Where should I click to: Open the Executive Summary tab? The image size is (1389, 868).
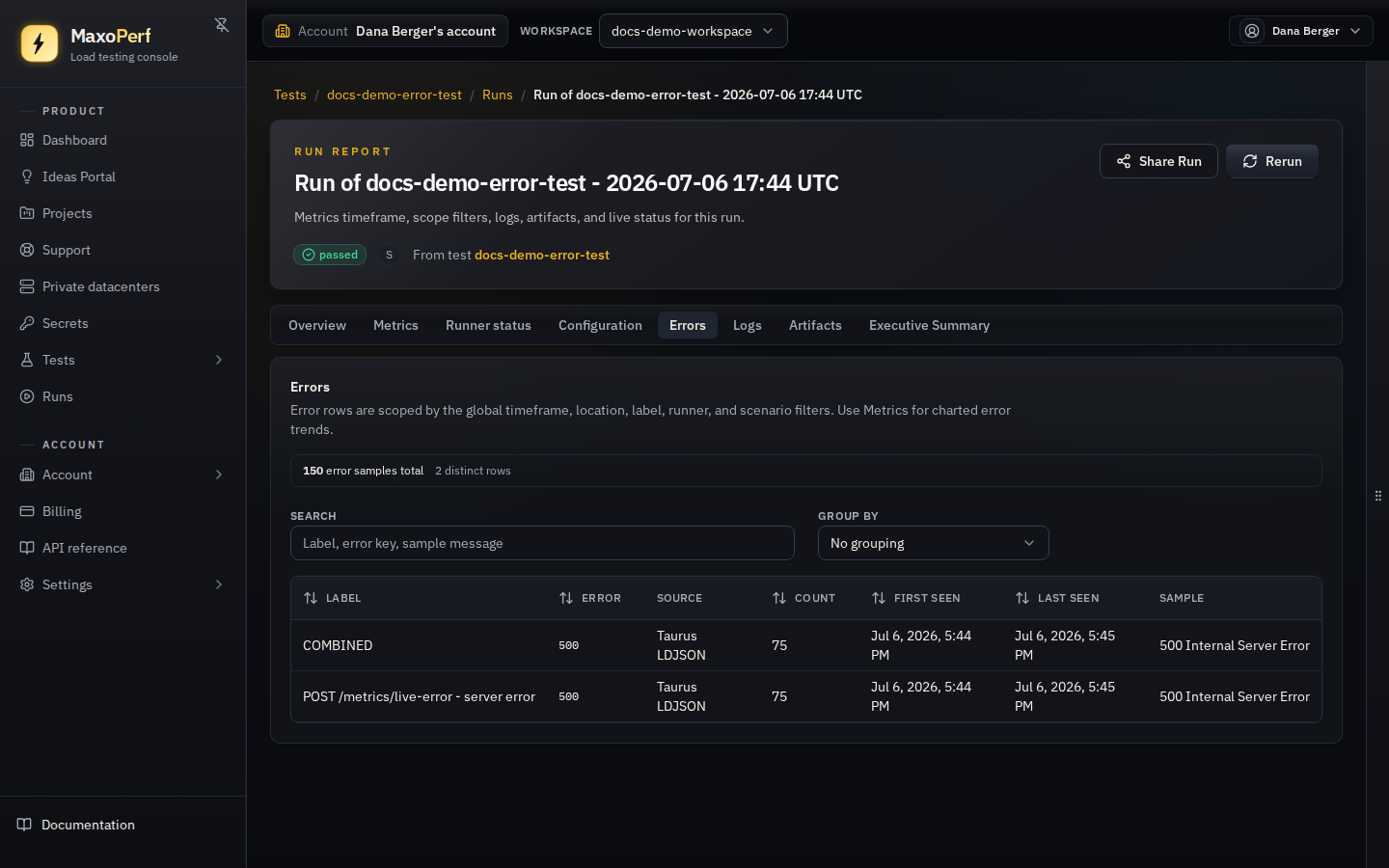[929, 325]
